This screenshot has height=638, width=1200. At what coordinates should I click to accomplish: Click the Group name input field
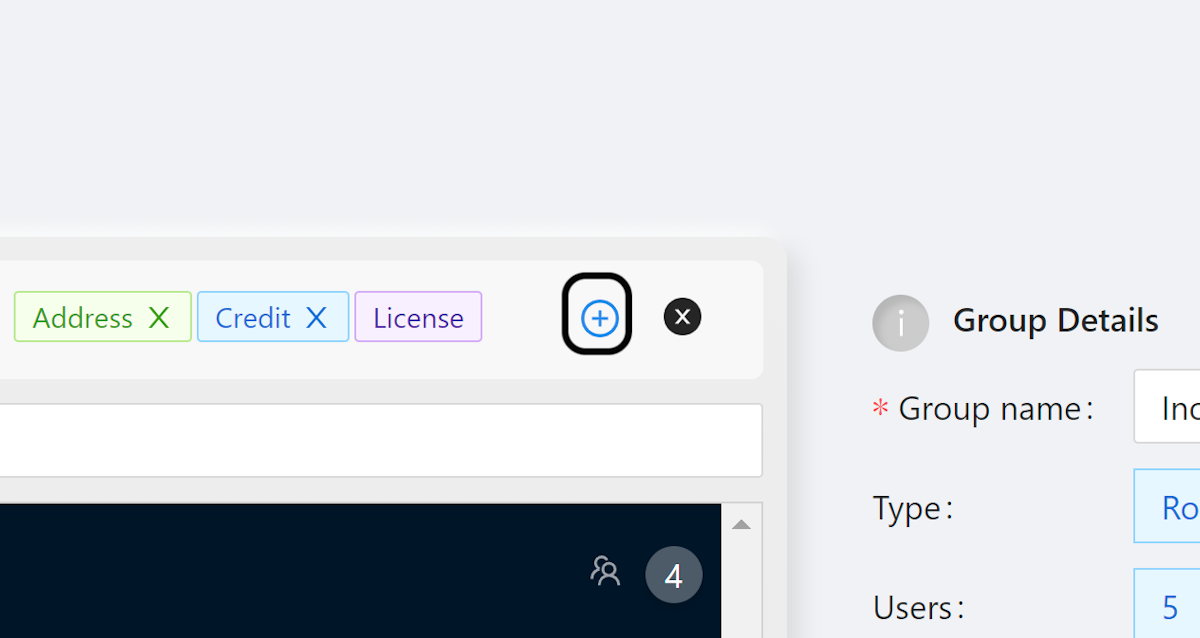point(1167,406)
